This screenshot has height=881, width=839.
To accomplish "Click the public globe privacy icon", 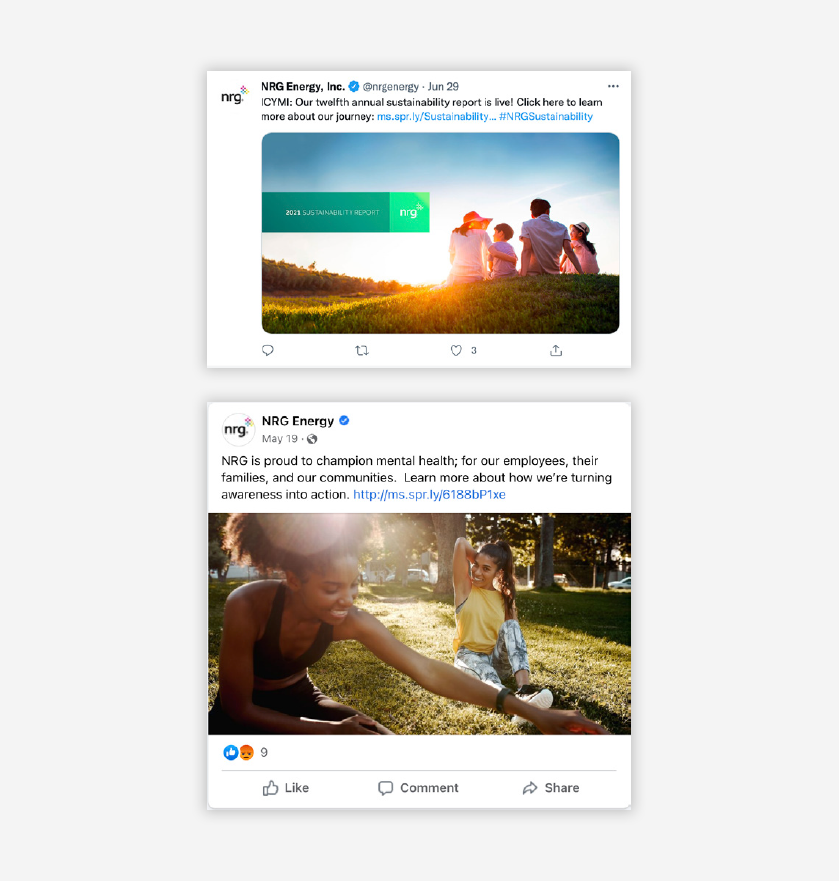I will tap(312, 439).
